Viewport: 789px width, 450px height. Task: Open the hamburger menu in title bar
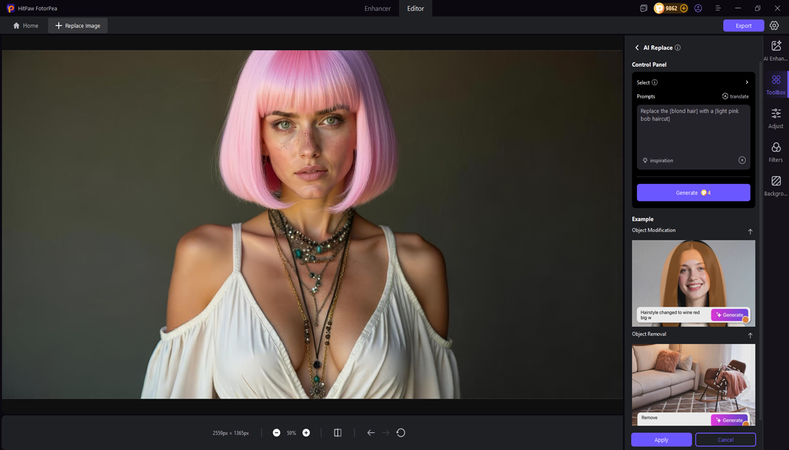pyautogui.click(x=718, y=9)
